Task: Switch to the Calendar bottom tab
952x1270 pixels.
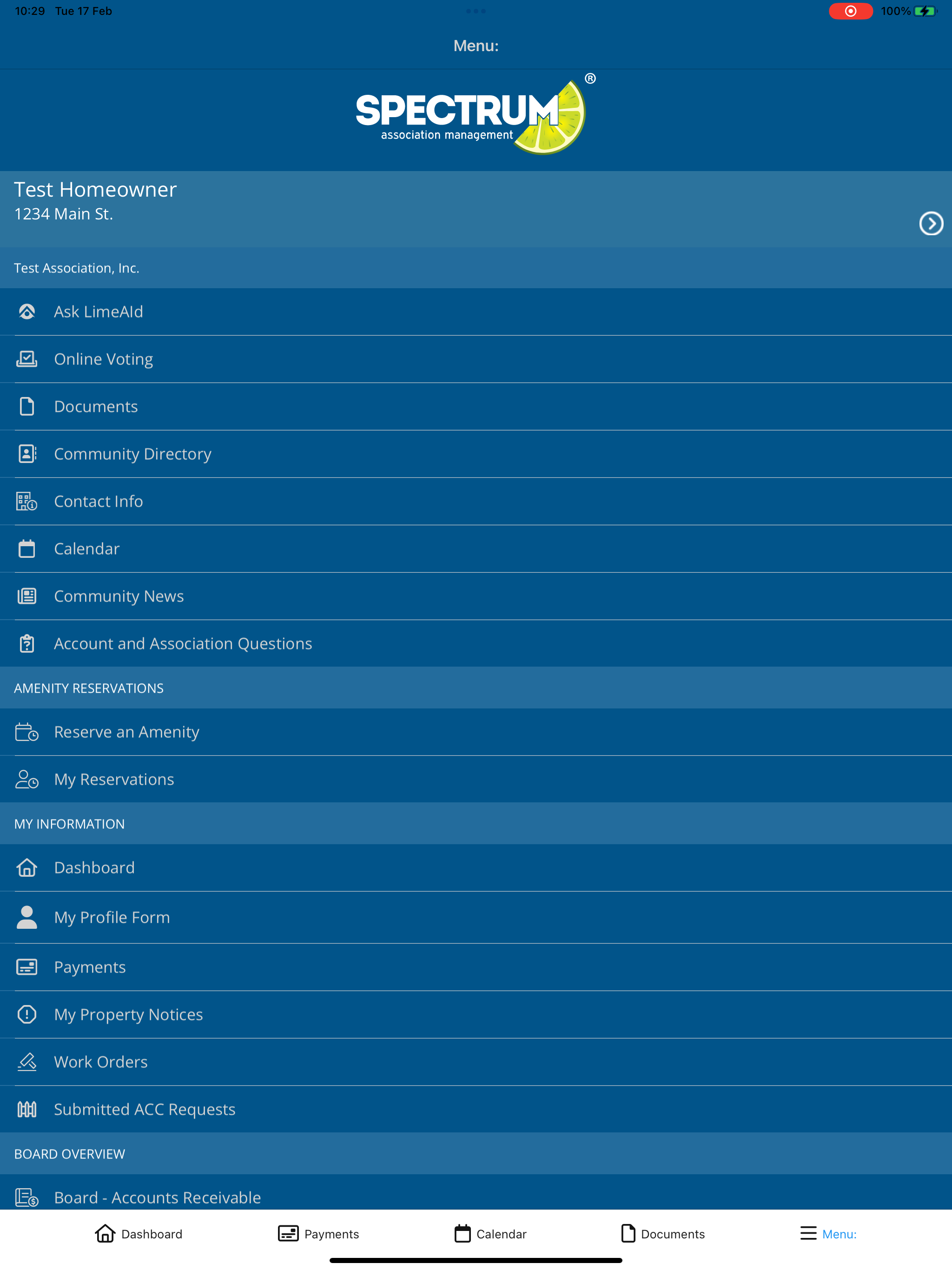Action: 490,1234
